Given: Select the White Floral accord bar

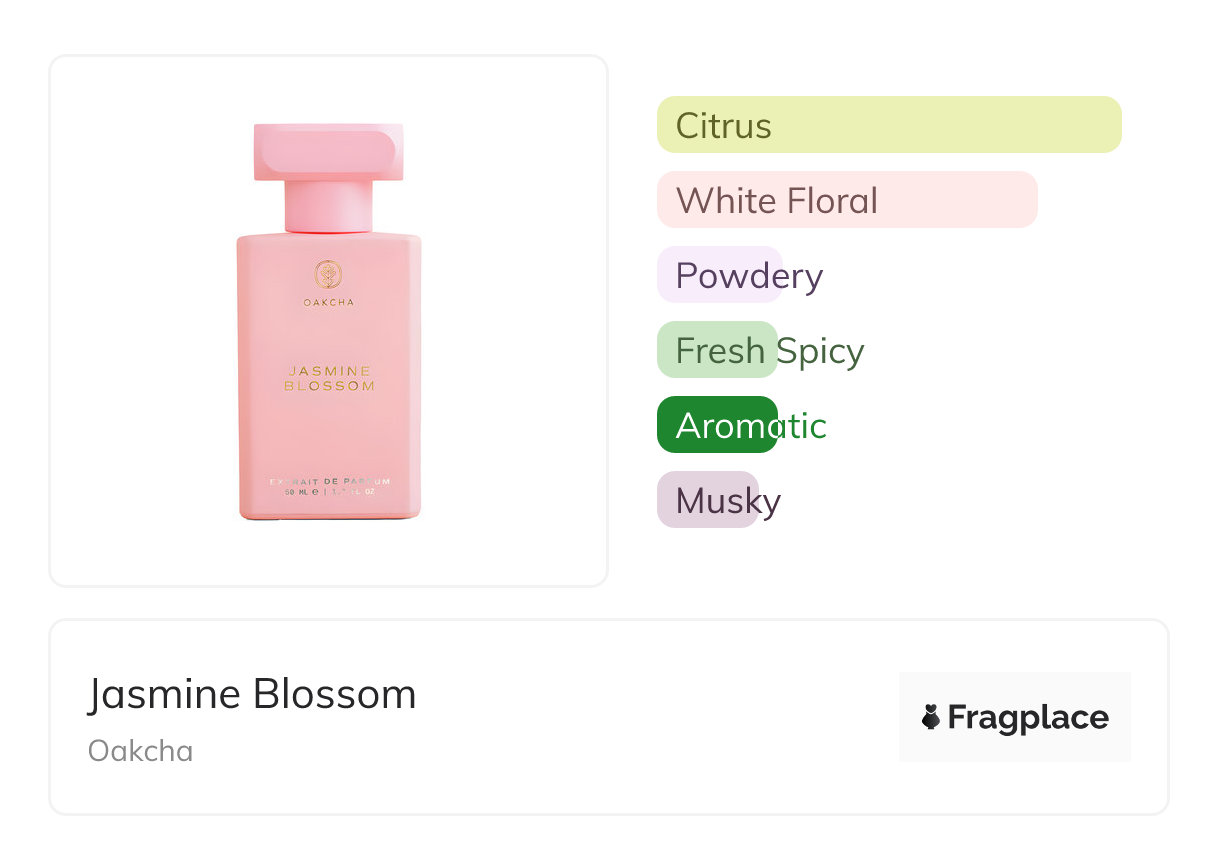Looking at the screenshot, I should [846, 200].
